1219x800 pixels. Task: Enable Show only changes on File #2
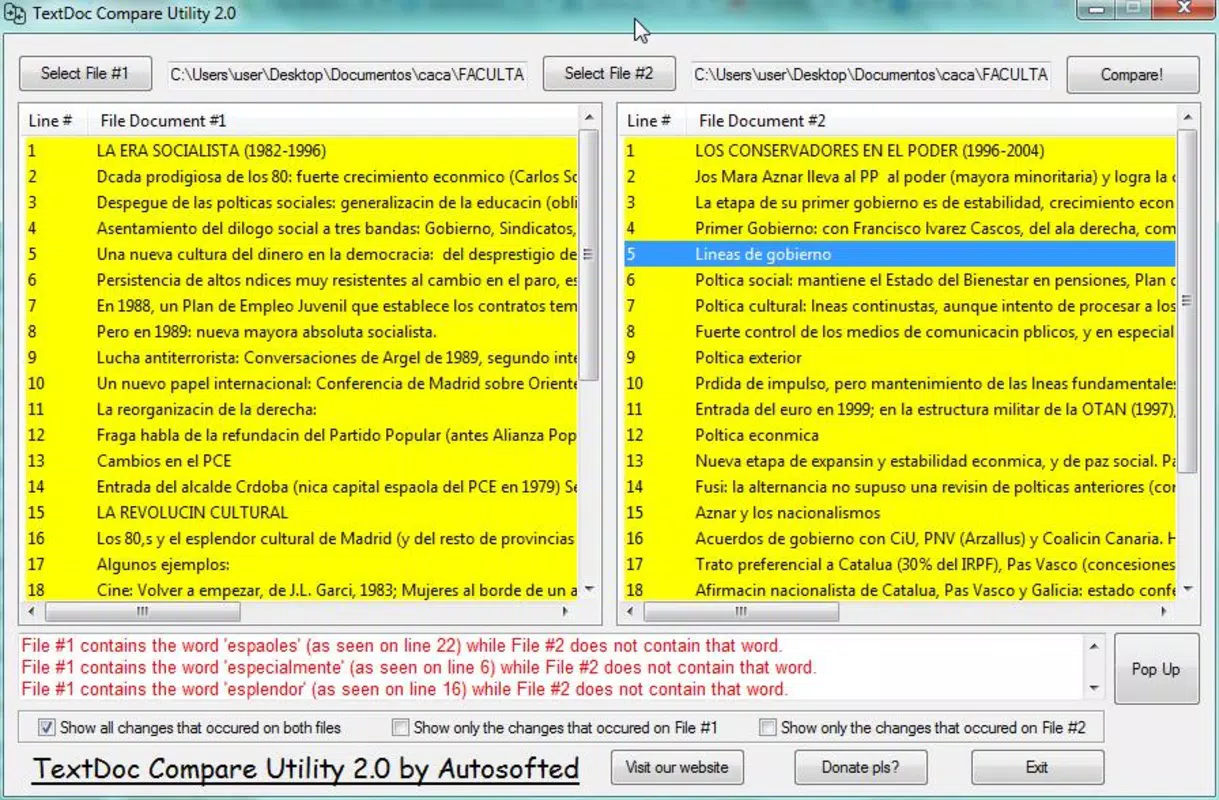click(x=767, y=727)
